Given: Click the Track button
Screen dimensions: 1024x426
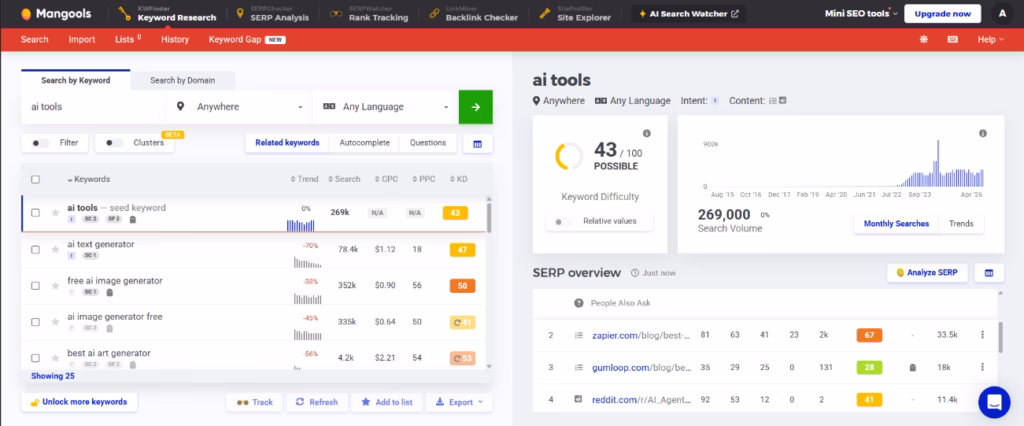Looking at the screenshot, I should (254, 402).
